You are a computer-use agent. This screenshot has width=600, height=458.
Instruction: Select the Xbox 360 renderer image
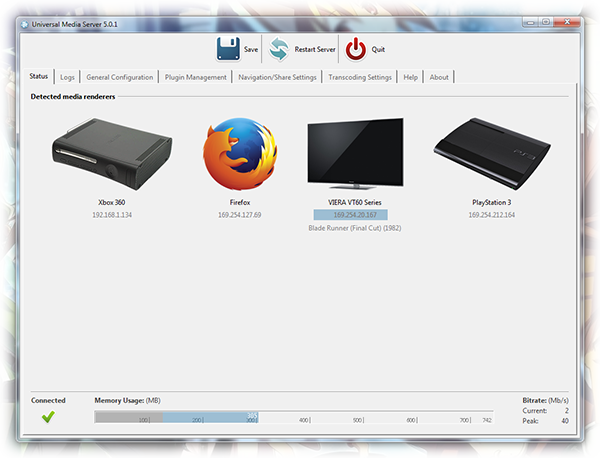pyautogui.click(x=112, y=154)
